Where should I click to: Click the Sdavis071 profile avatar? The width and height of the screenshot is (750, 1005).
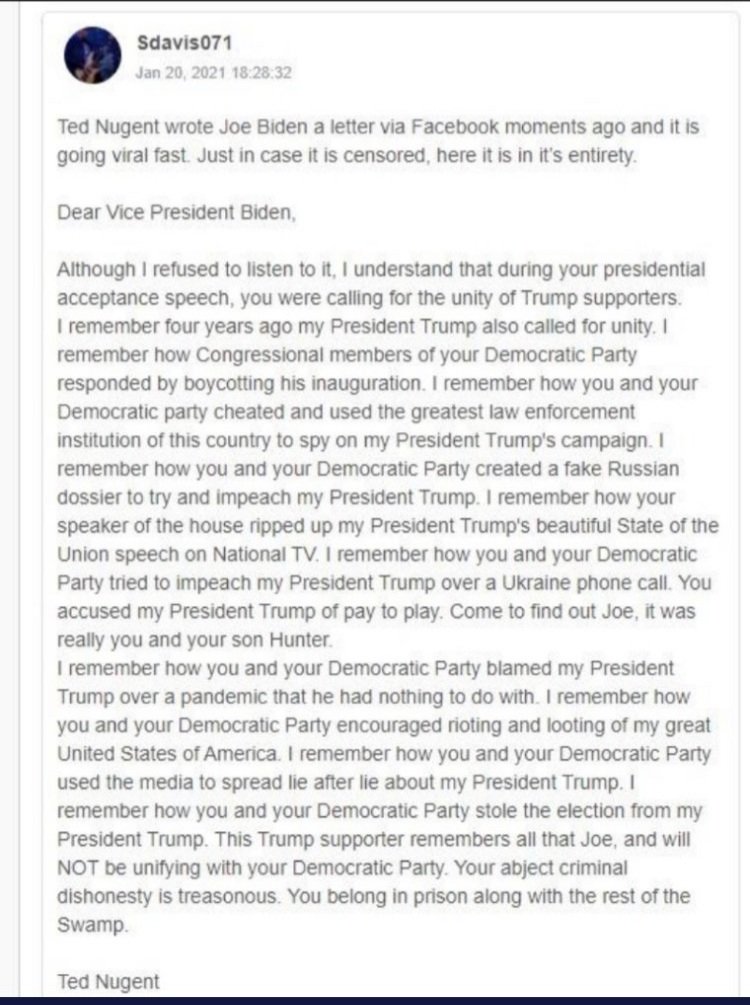pyautogui.click(x=93, y=55)
